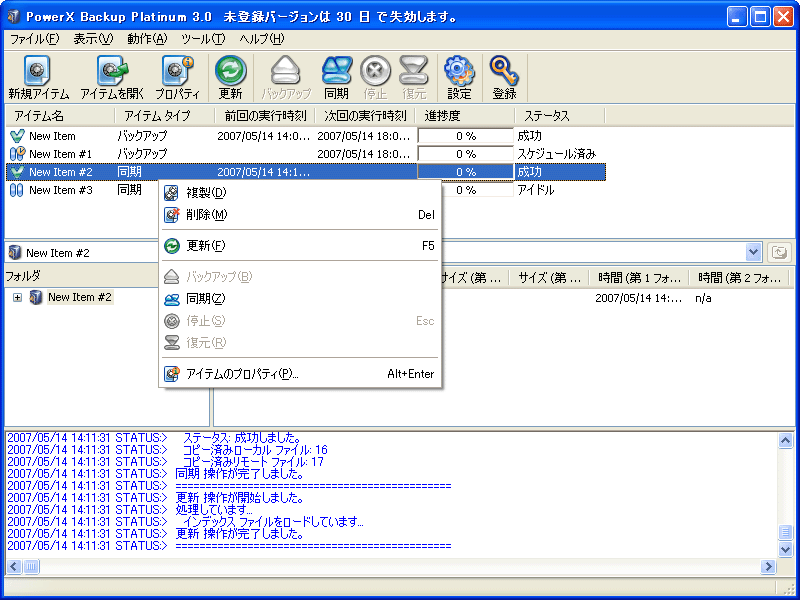Sort by the 次回の実行時刻 column header
This screenshot has width=800, height=600.
coord(365,116)
